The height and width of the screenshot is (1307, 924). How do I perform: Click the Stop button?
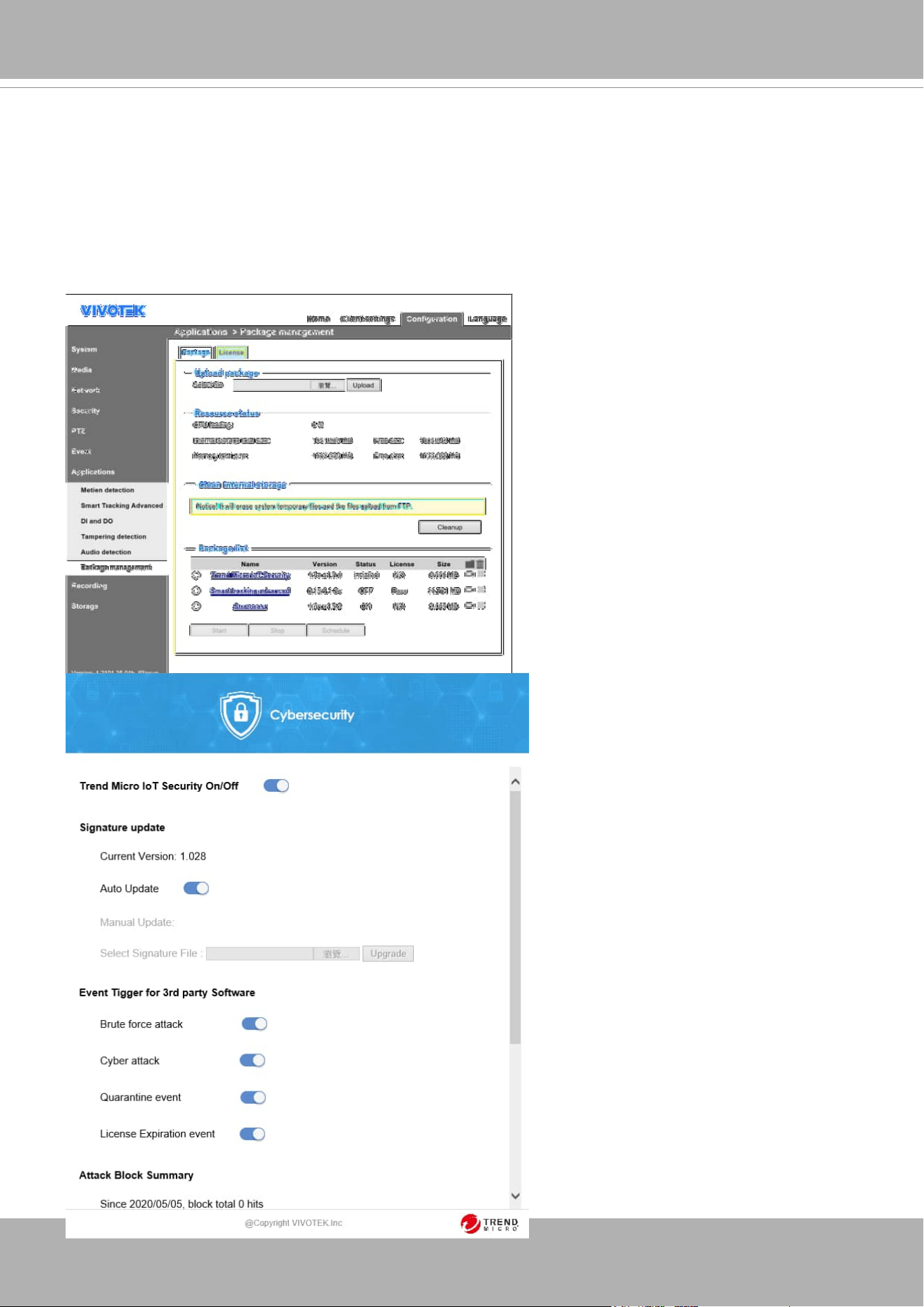(277, 630)
